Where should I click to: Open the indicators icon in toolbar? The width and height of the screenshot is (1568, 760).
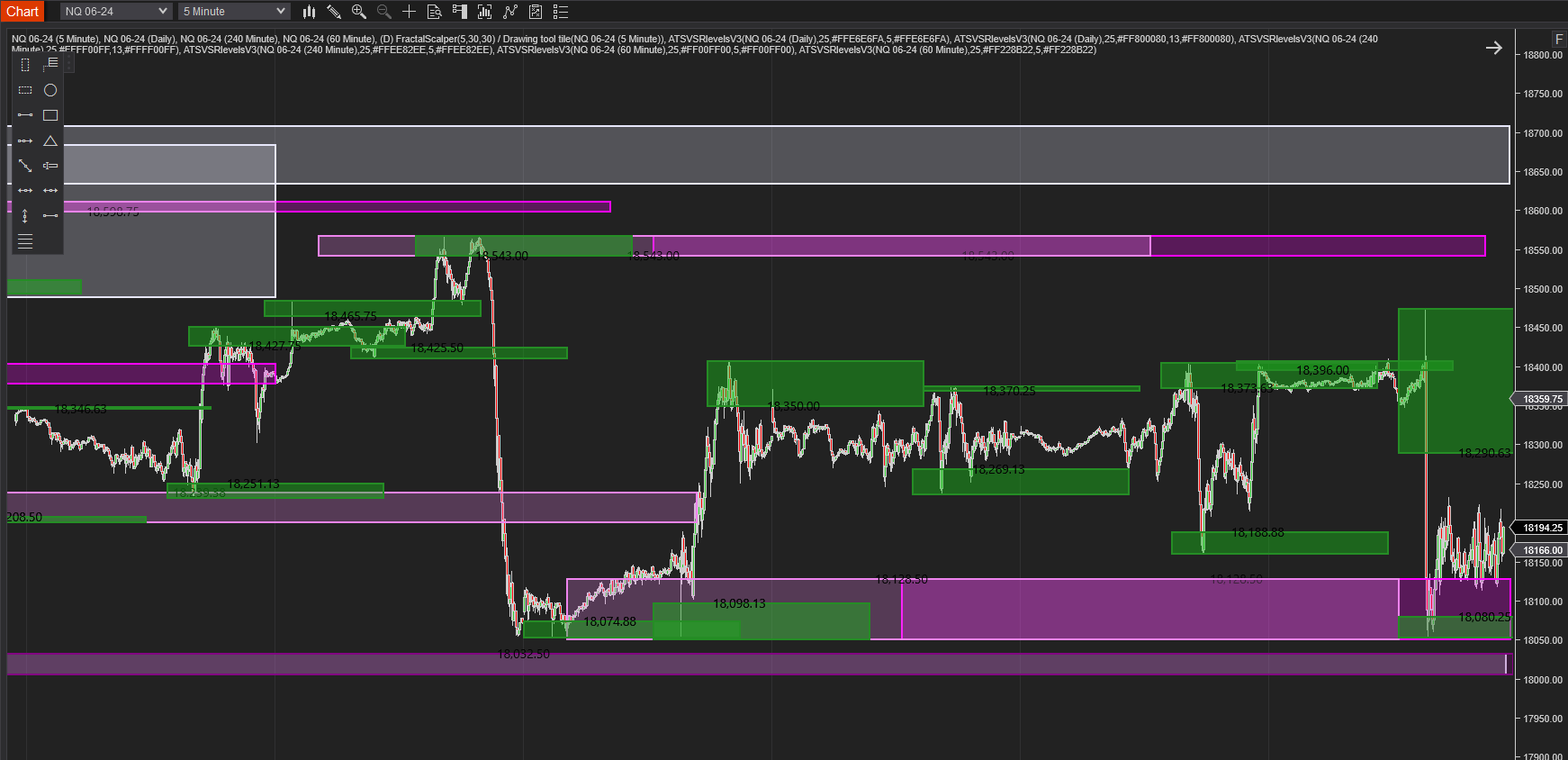coord(484,12)
